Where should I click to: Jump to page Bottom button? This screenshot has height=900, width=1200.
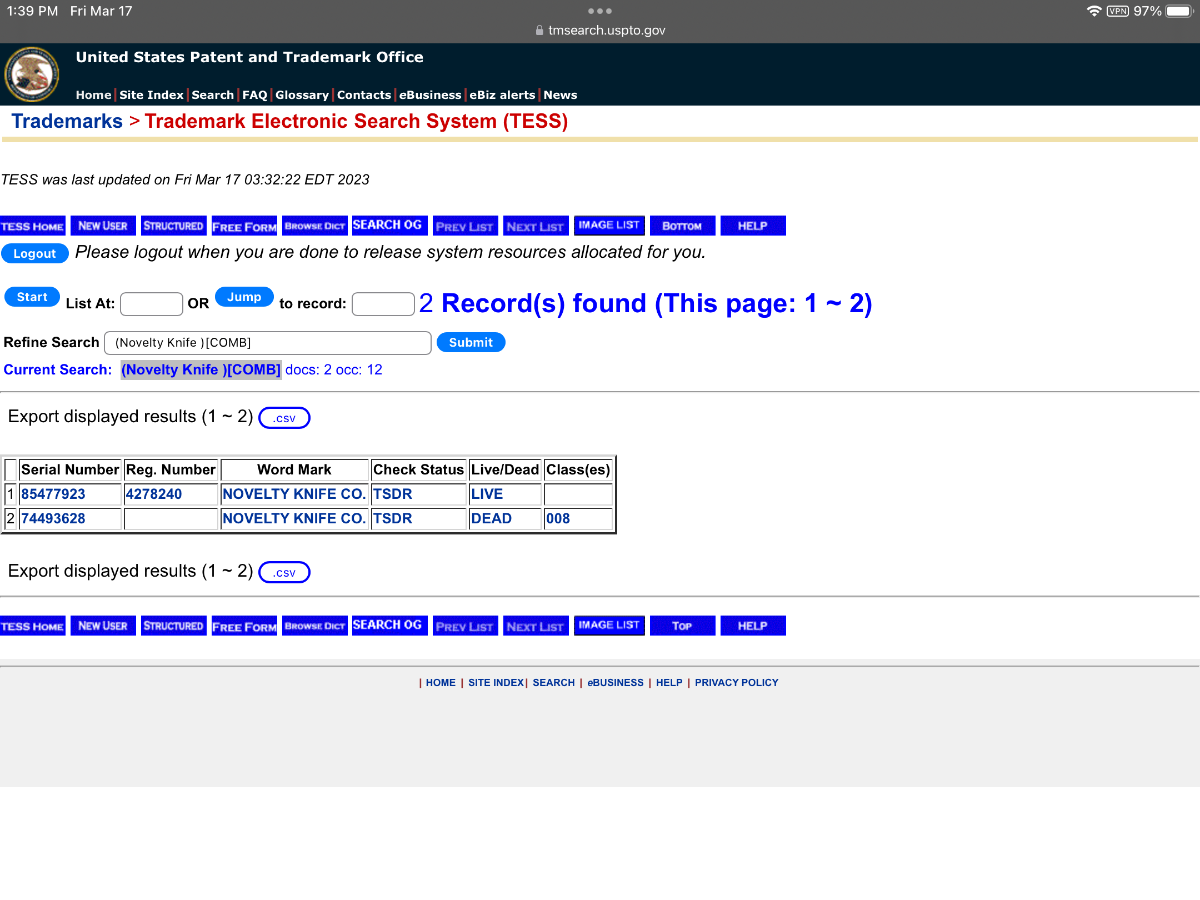point(683,226)
